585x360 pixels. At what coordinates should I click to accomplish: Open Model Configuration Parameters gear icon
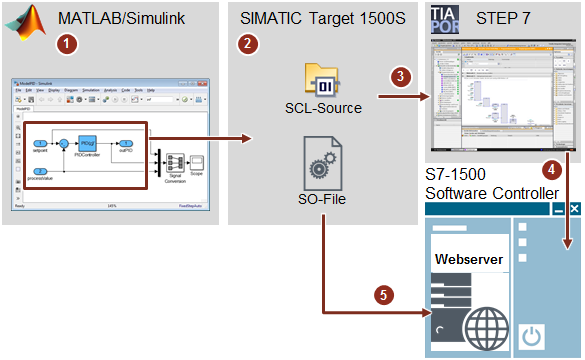tap(79, 99)
